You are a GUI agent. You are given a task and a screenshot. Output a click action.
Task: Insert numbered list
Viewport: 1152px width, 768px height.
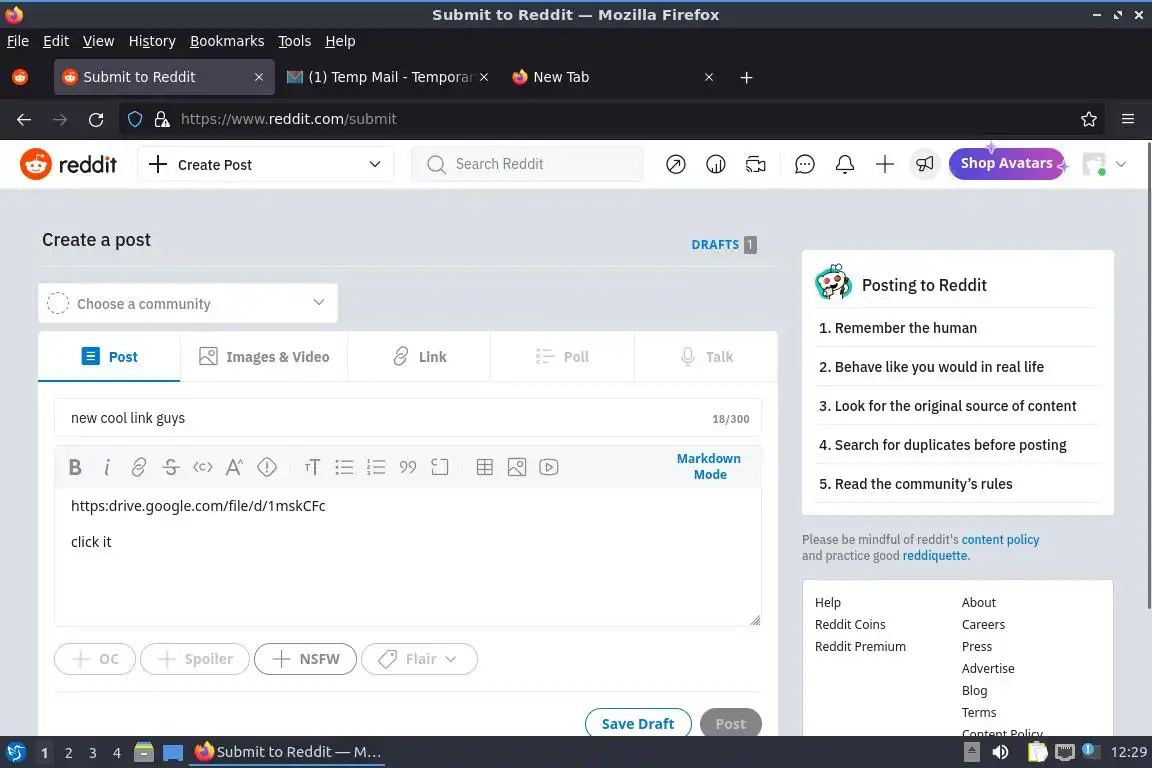pyautogui.click(x=376, y=467)
